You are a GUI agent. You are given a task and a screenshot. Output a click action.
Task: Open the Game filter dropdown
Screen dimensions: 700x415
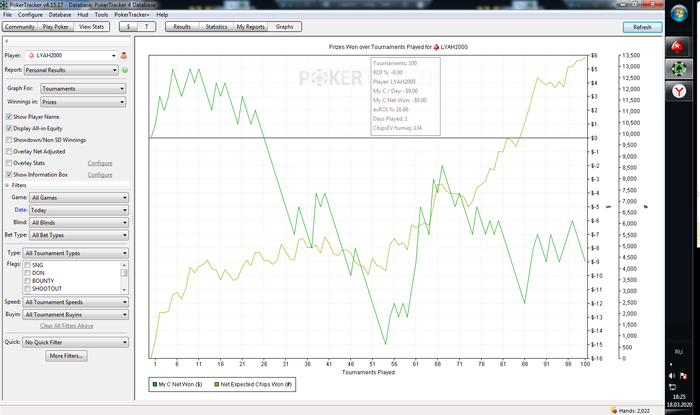(x=79, y=198)
